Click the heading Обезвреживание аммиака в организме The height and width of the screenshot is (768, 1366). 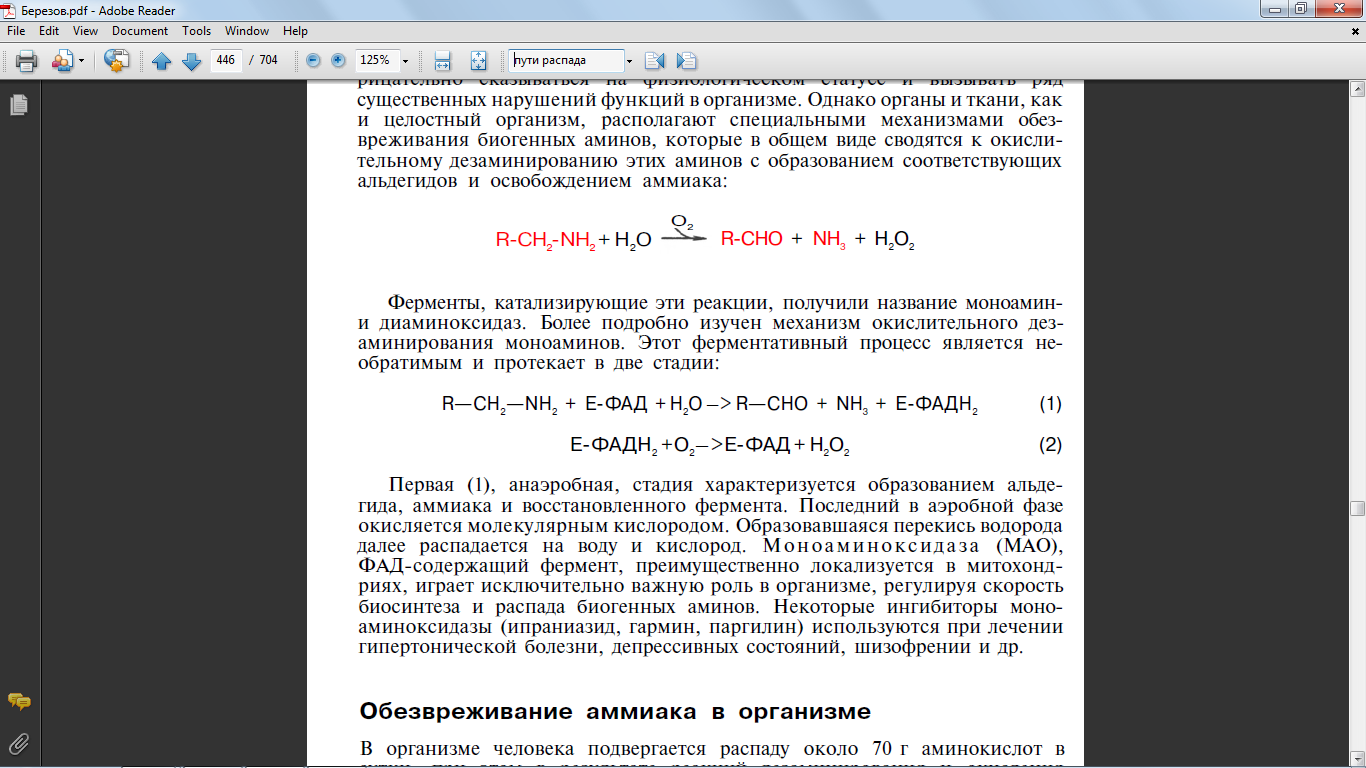point(615,712)
